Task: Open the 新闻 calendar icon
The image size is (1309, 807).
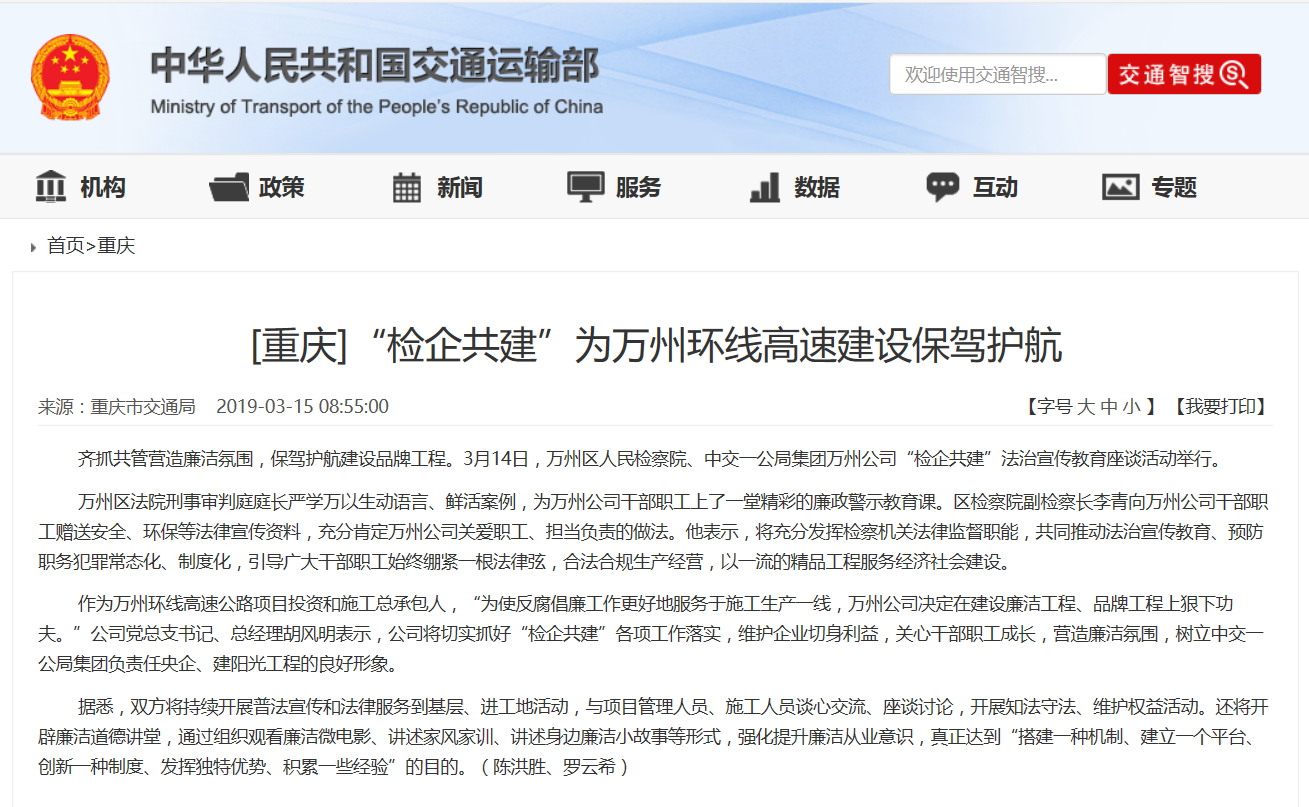Action: 406,186
